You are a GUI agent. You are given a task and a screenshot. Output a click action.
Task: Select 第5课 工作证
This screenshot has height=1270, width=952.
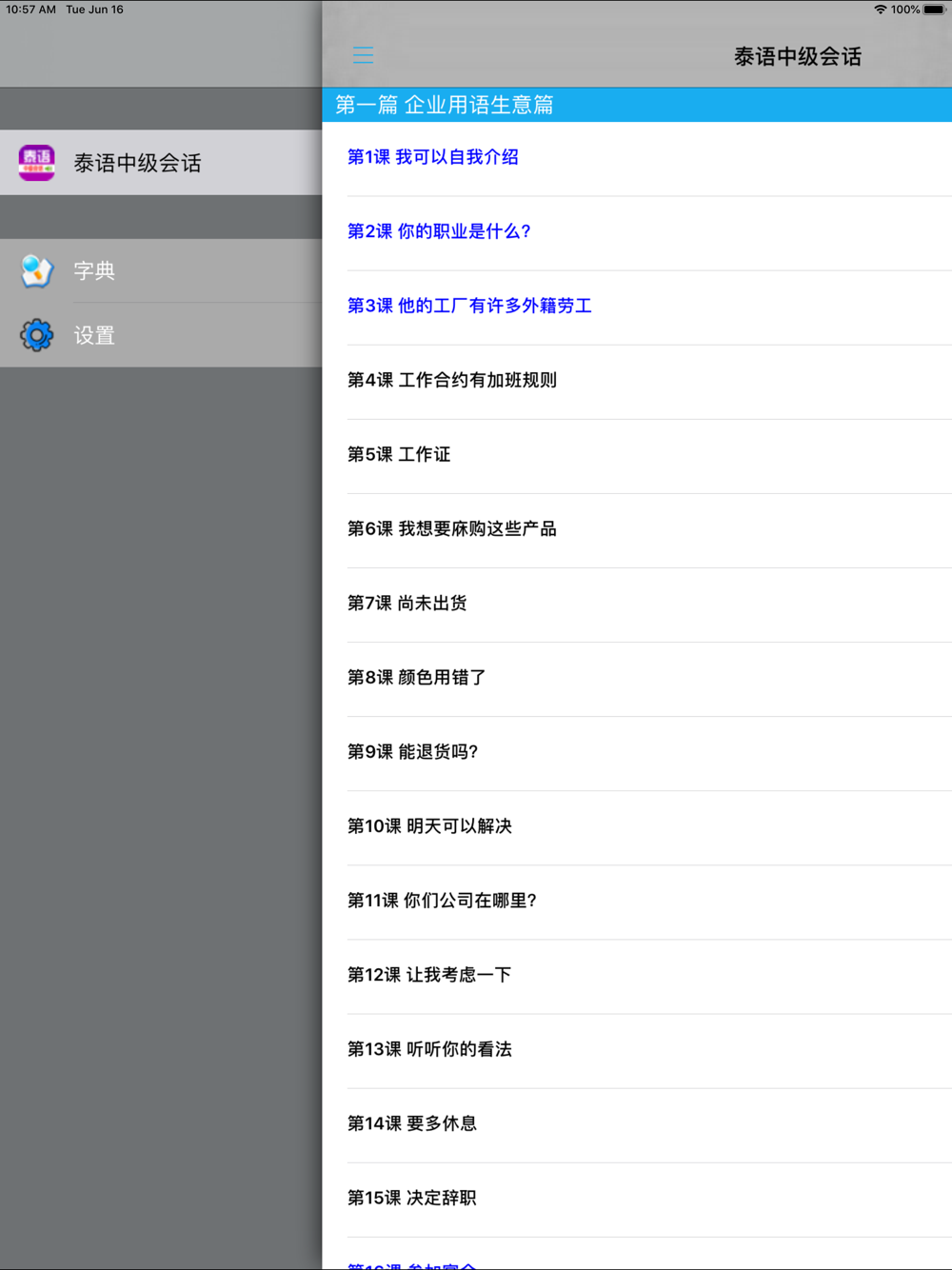tap(637, 456)
